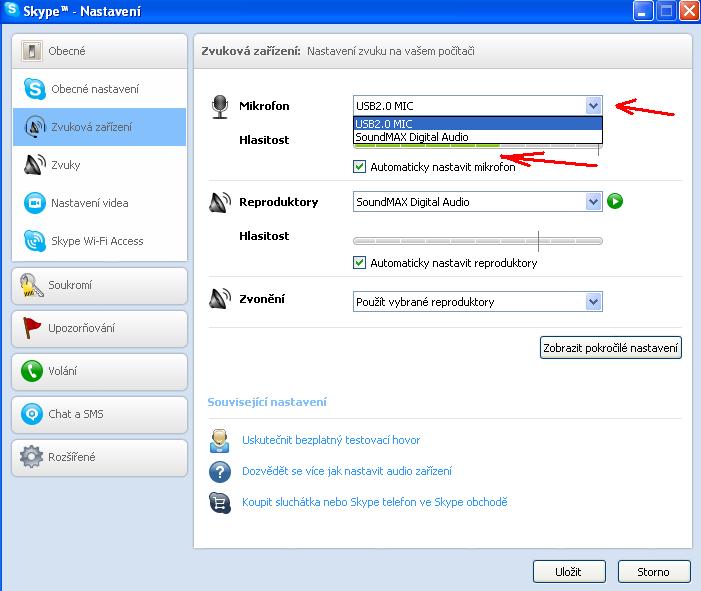Toggle Automaticky nastavit reproduktory checkbox
The height and width of the screenshot is (591, 701).
click(x=359, y=262)
